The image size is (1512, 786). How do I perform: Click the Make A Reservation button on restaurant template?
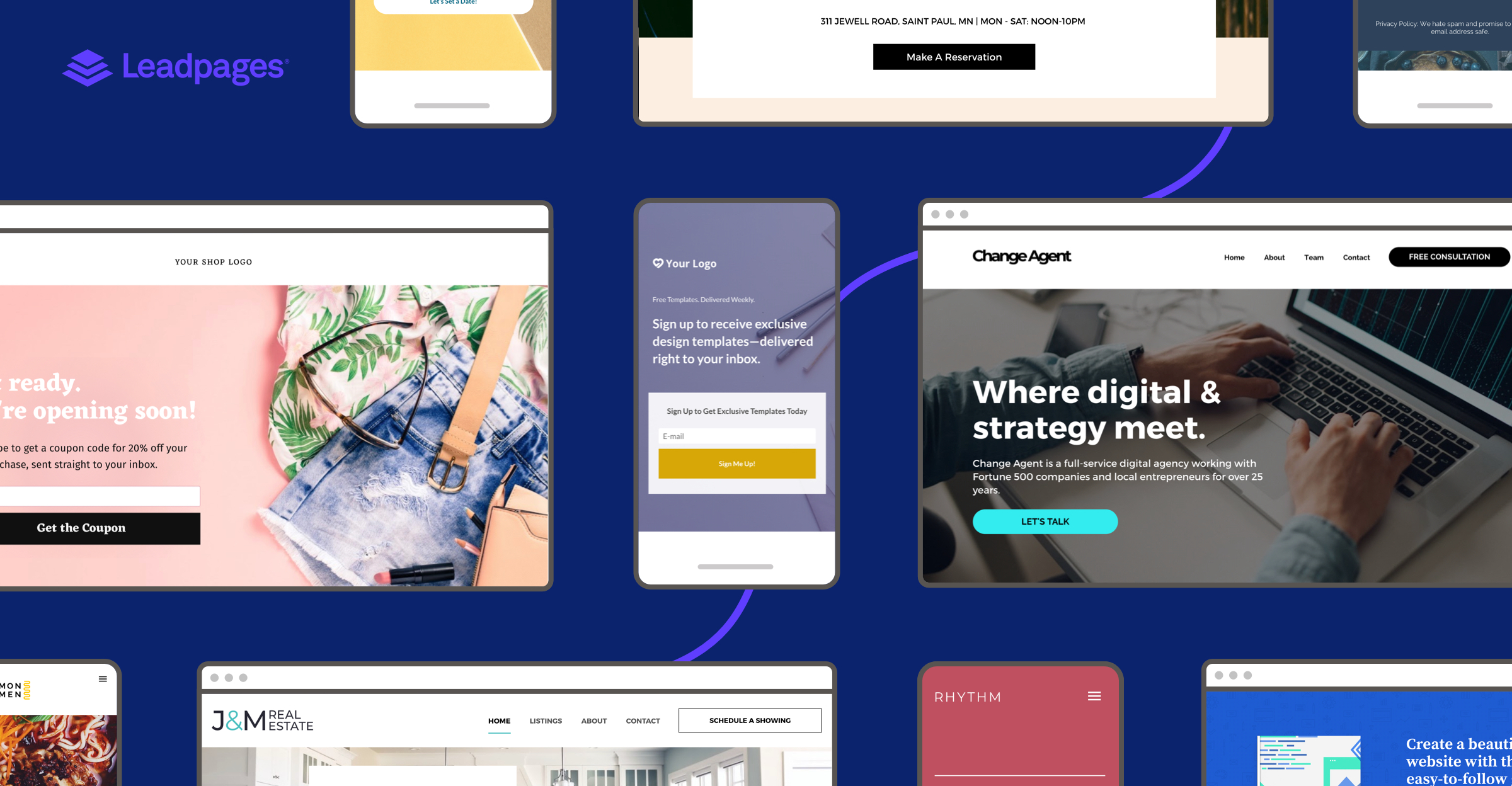tap(953, 57)
